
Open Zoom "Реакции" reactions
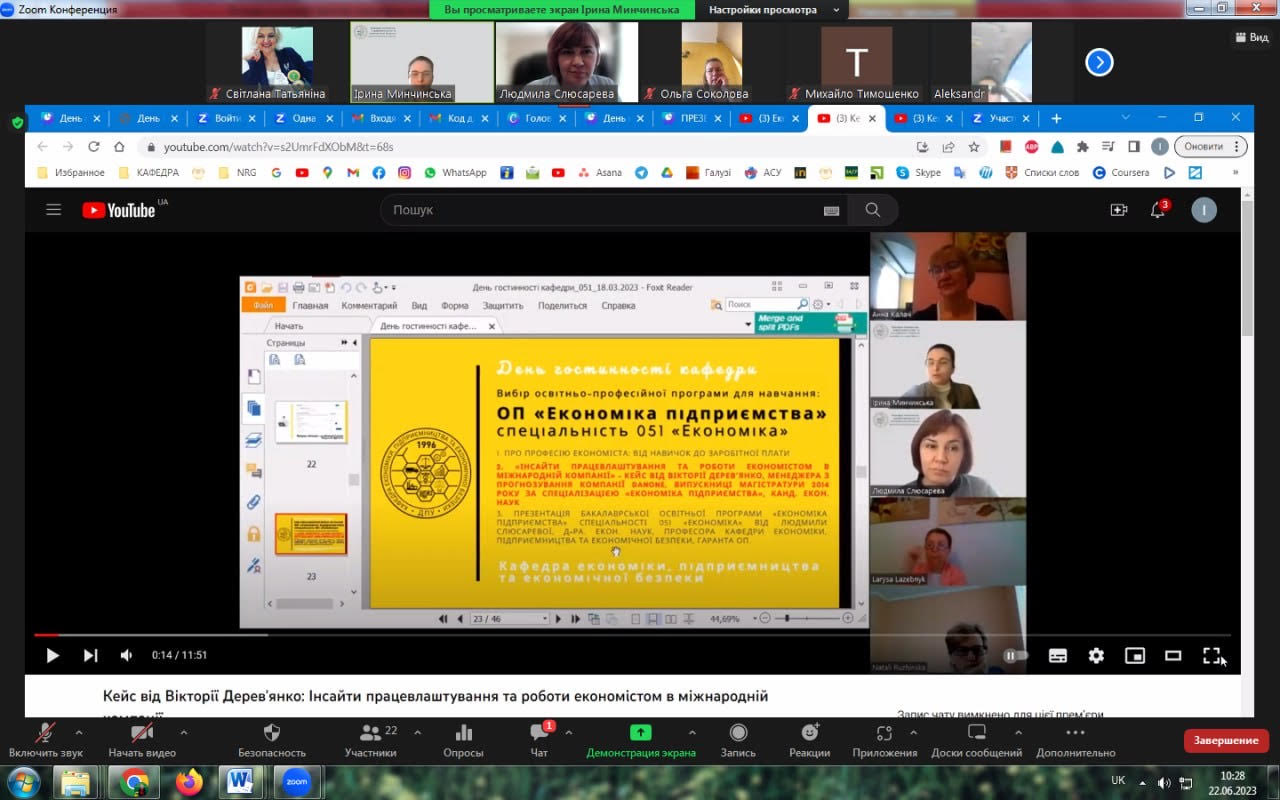[809, 741]
